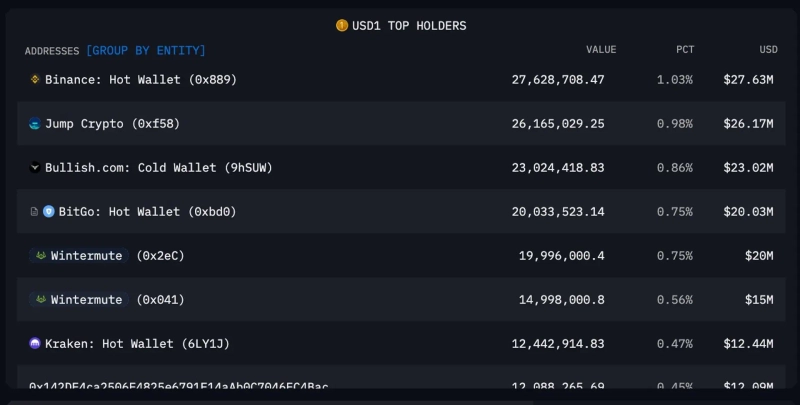Viewport: 800px width, 405px height.
Task: Click the Bullish.com logo icon
Action: coord(35,168)
